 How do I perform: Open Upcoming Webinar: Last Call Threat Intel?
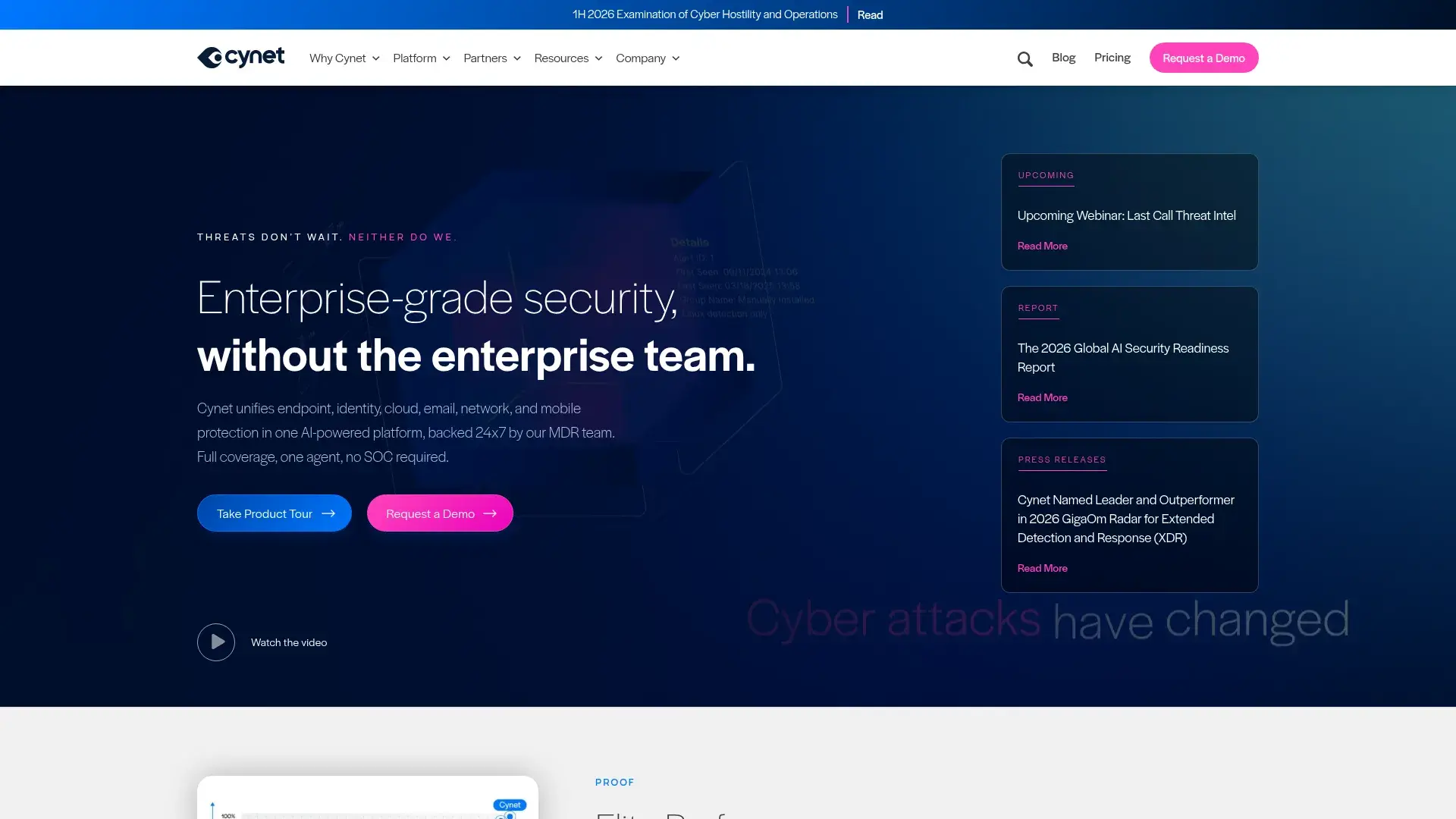[1126, 215]
